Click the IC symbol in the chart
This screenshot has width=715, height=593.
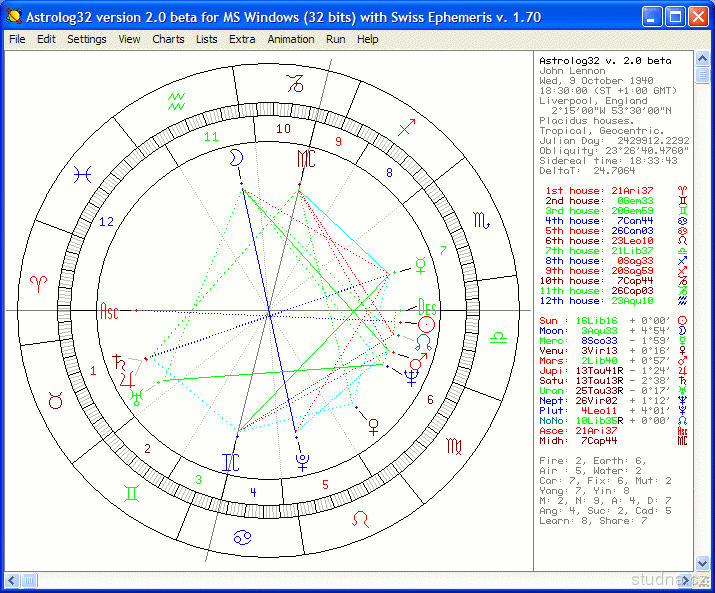(x=231, y=462)
